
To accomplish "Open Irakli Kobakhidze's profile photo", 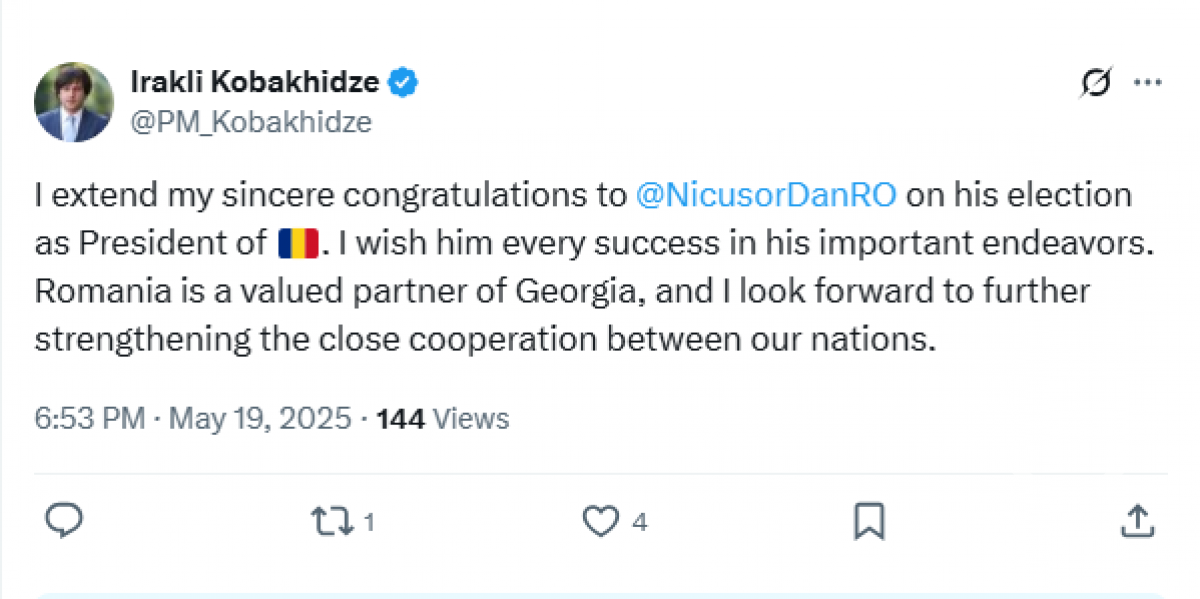I will point(73,103).
